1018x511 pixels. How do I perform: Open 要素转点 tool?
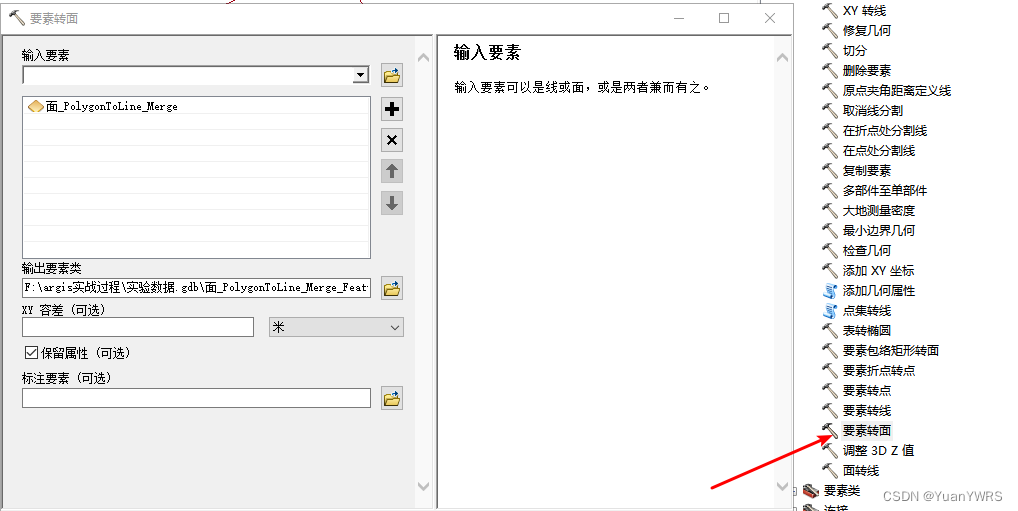coord(866,391)
